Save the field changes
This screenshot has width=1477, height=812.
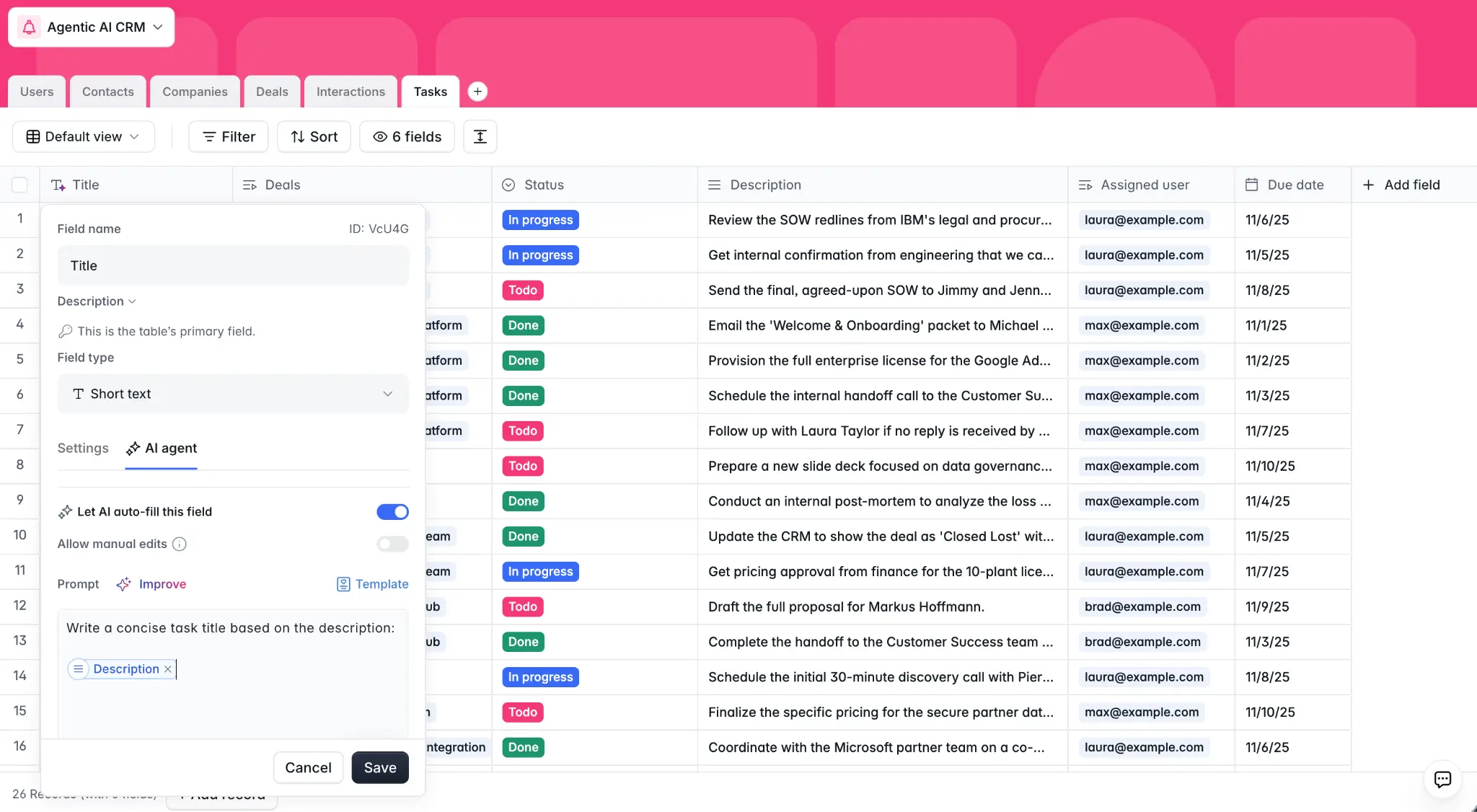click(379, 767)
